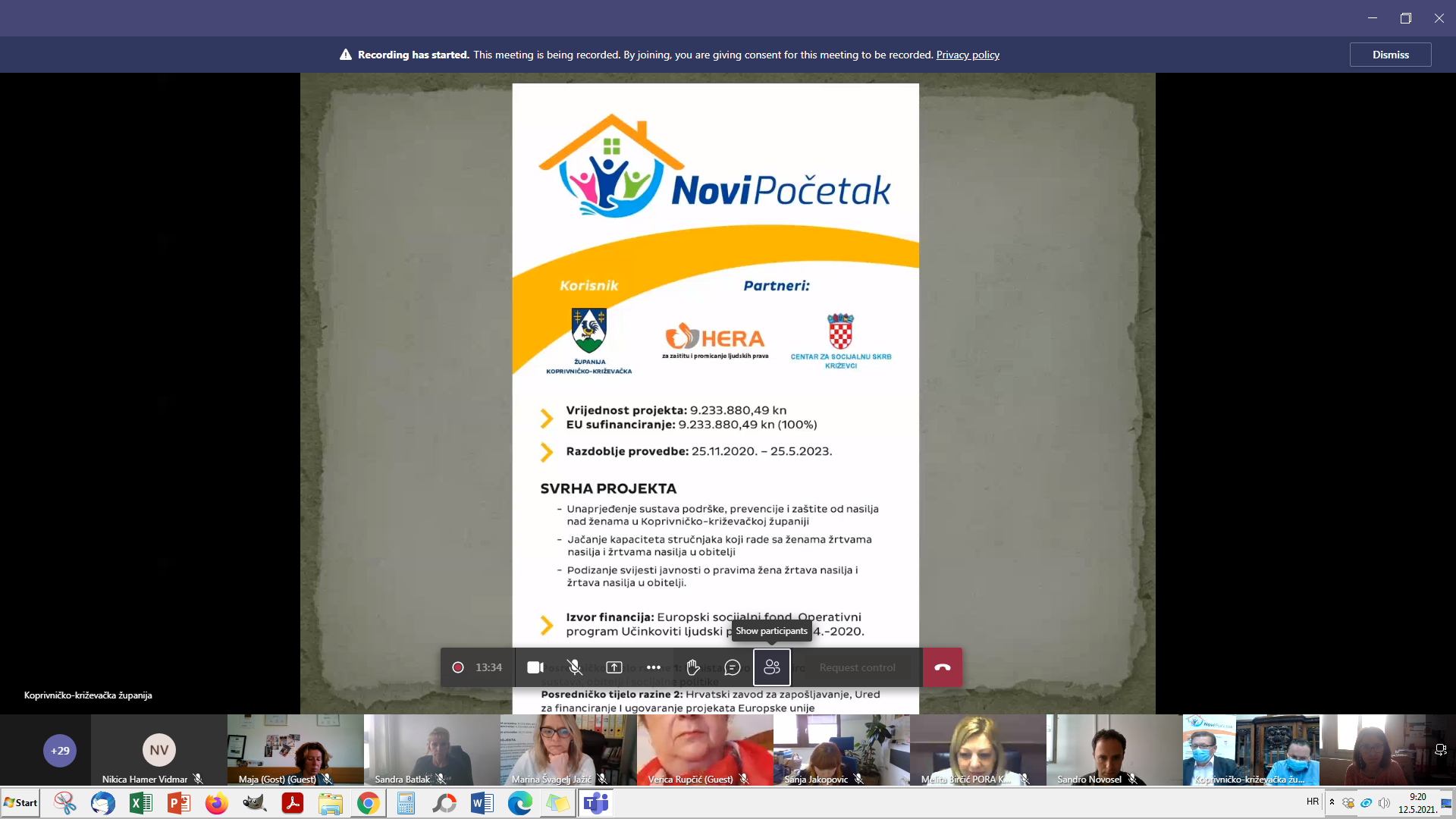
Task: Show the meeting conversation chat
Action: click(x=733, y=667)
